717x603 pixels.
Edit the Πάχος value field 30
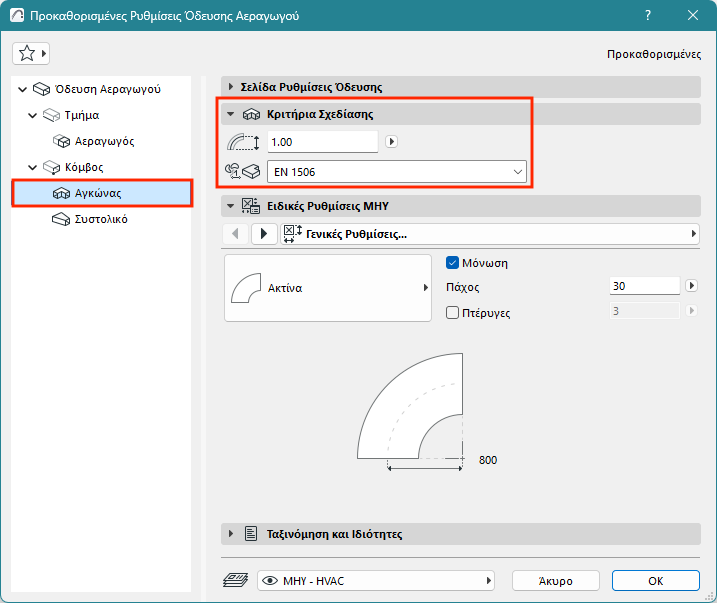[645, 286]
